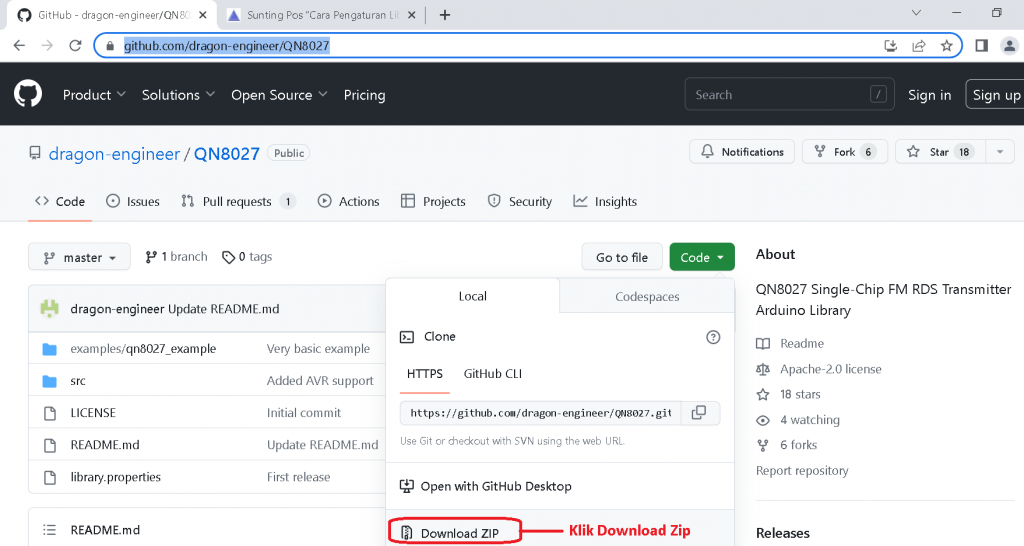Screen dimensions: 1024x546
Task: Open examples/qn8027_example folder
Action: [143, 349]
